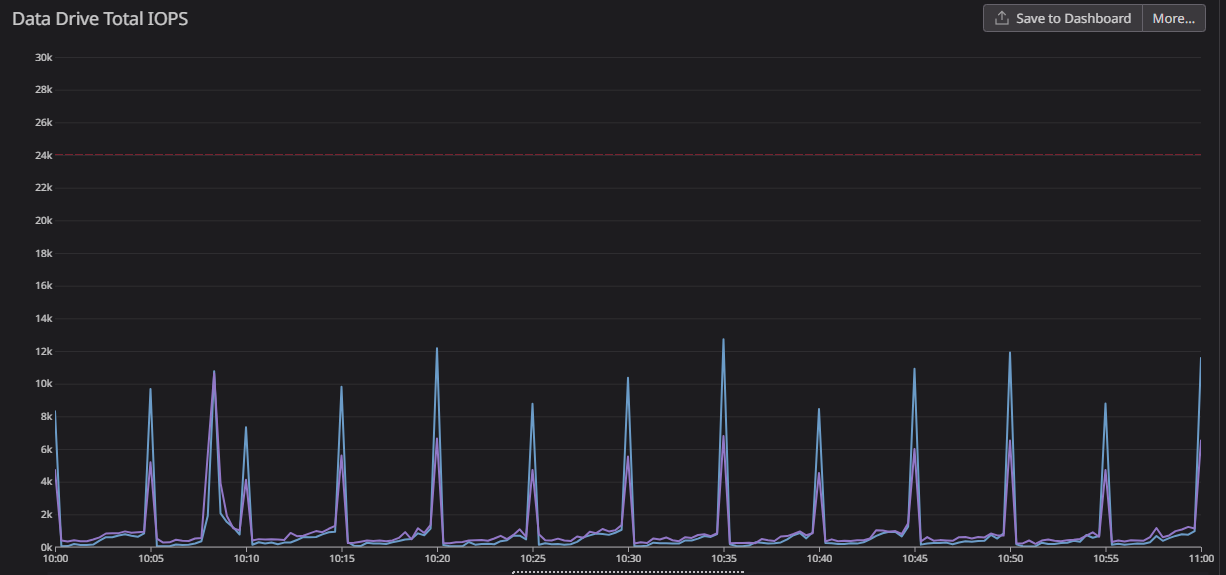This screenshot has width=1226, height=575.
Task: Select the blue spike peak at 10:50
Action: coord(1010,353)
